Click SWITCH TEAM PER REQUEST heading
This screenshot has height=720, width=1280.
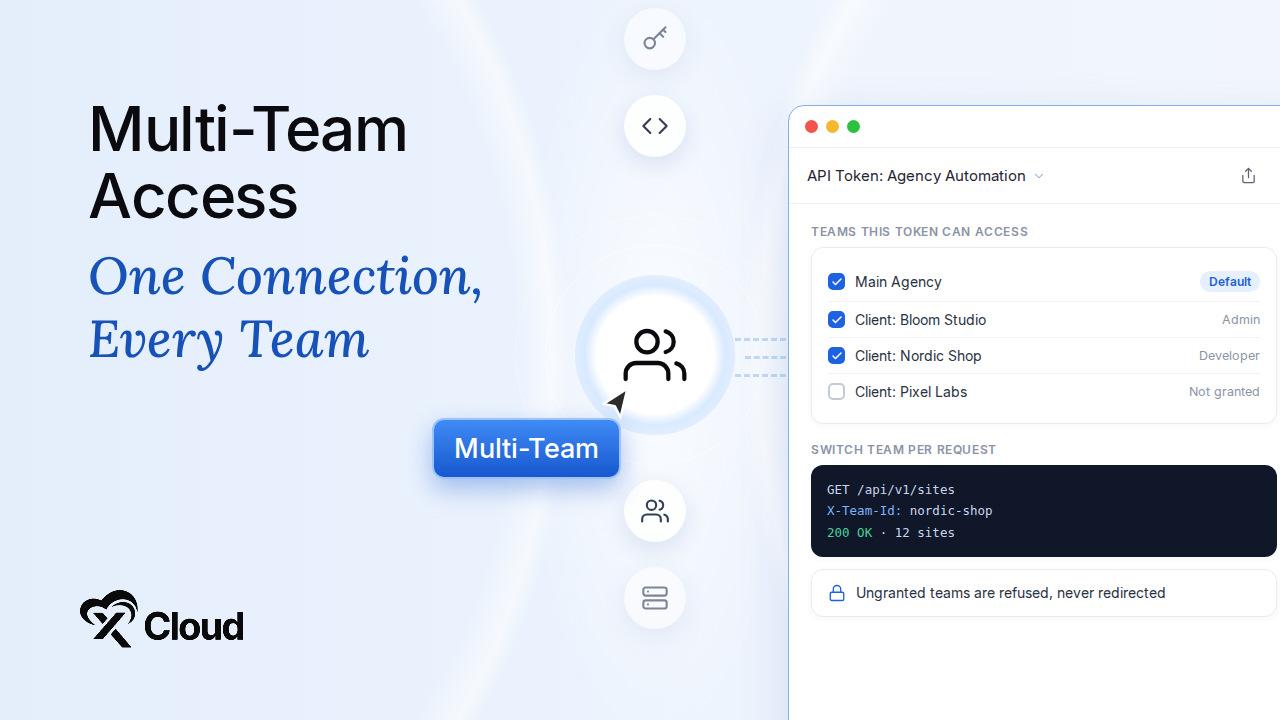pyautogui.click(x=903, y=450)
